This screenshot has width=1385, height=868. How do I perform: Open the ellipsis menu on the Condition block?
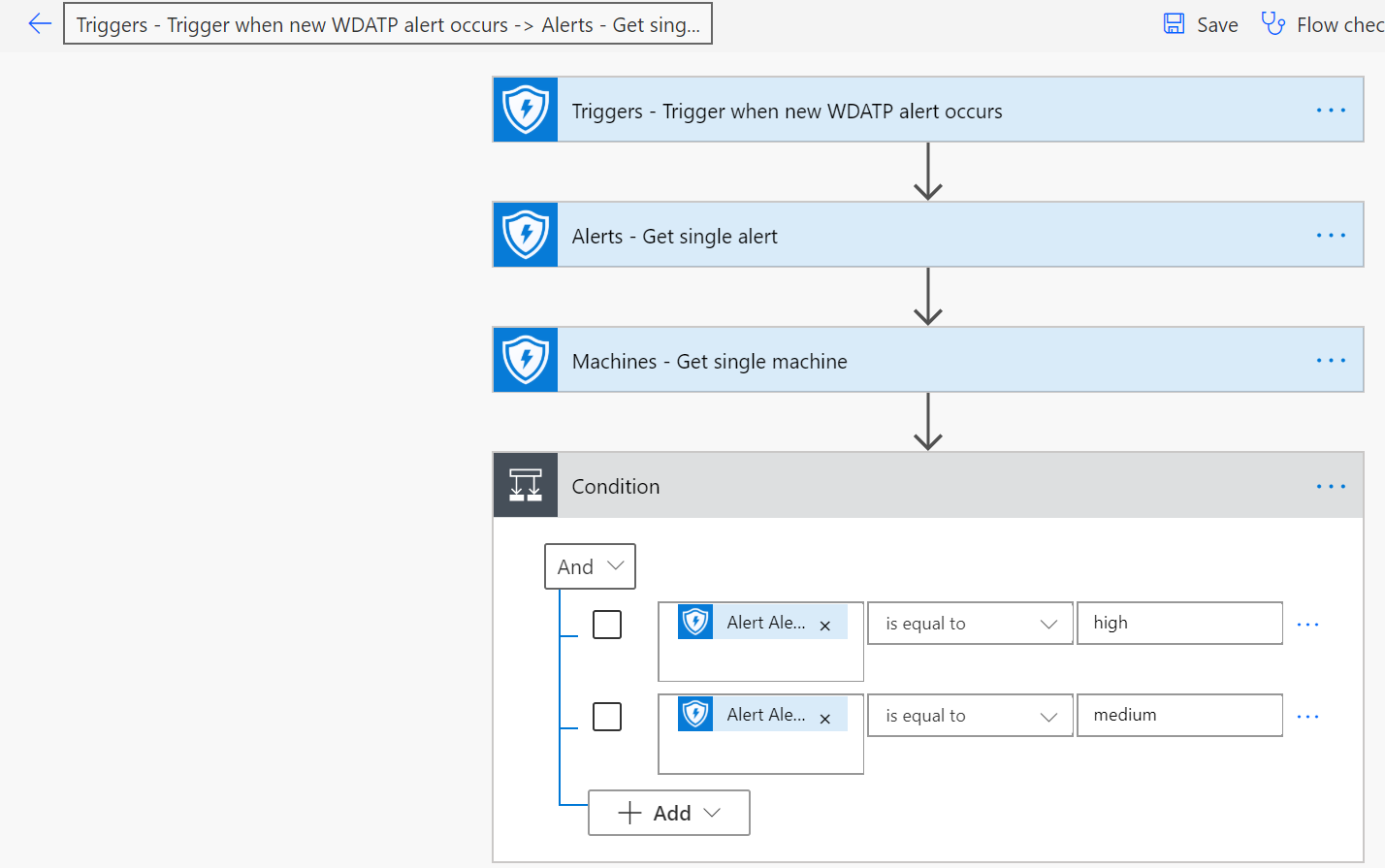click(1330, 486)
